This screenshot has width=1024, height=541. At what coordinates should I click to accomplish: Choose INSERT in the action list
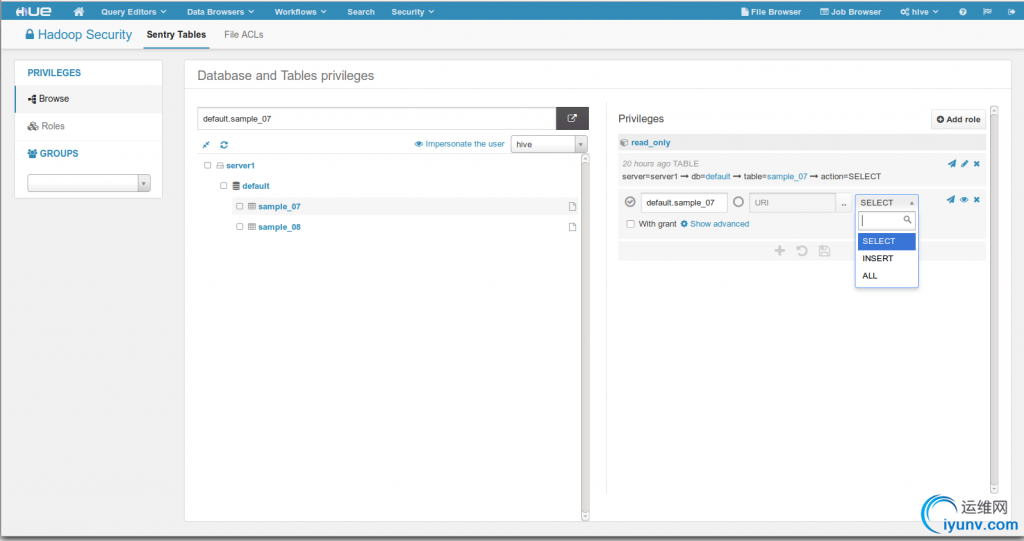pyautogui.click(x=887, y=258)
